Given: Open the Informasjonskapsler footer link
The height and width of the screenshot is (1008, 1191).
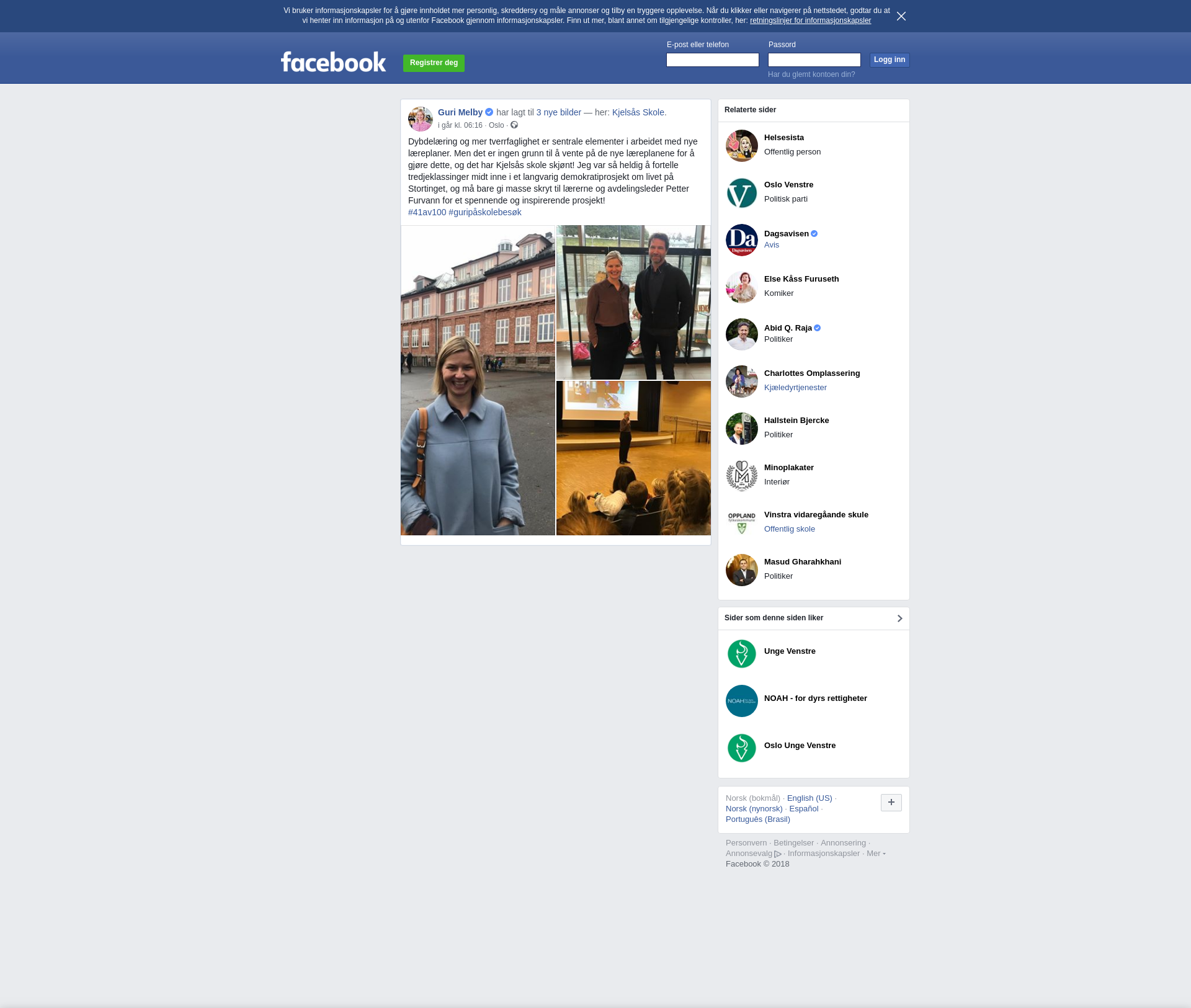Looking at the screenshot, I should tap(824, 854).
